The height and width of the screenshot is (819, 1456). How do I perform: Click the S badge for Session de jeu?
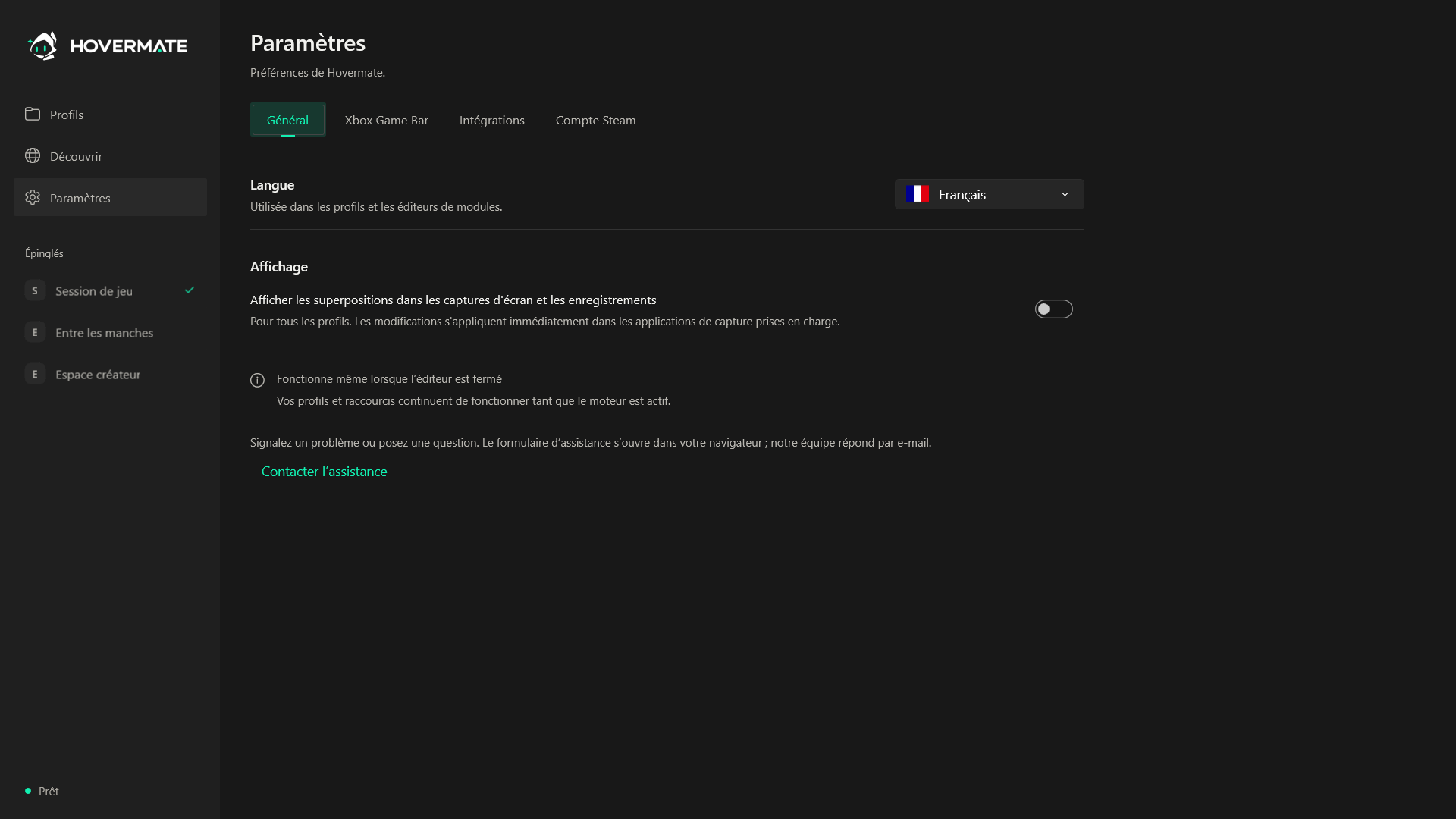pos(35,290)
